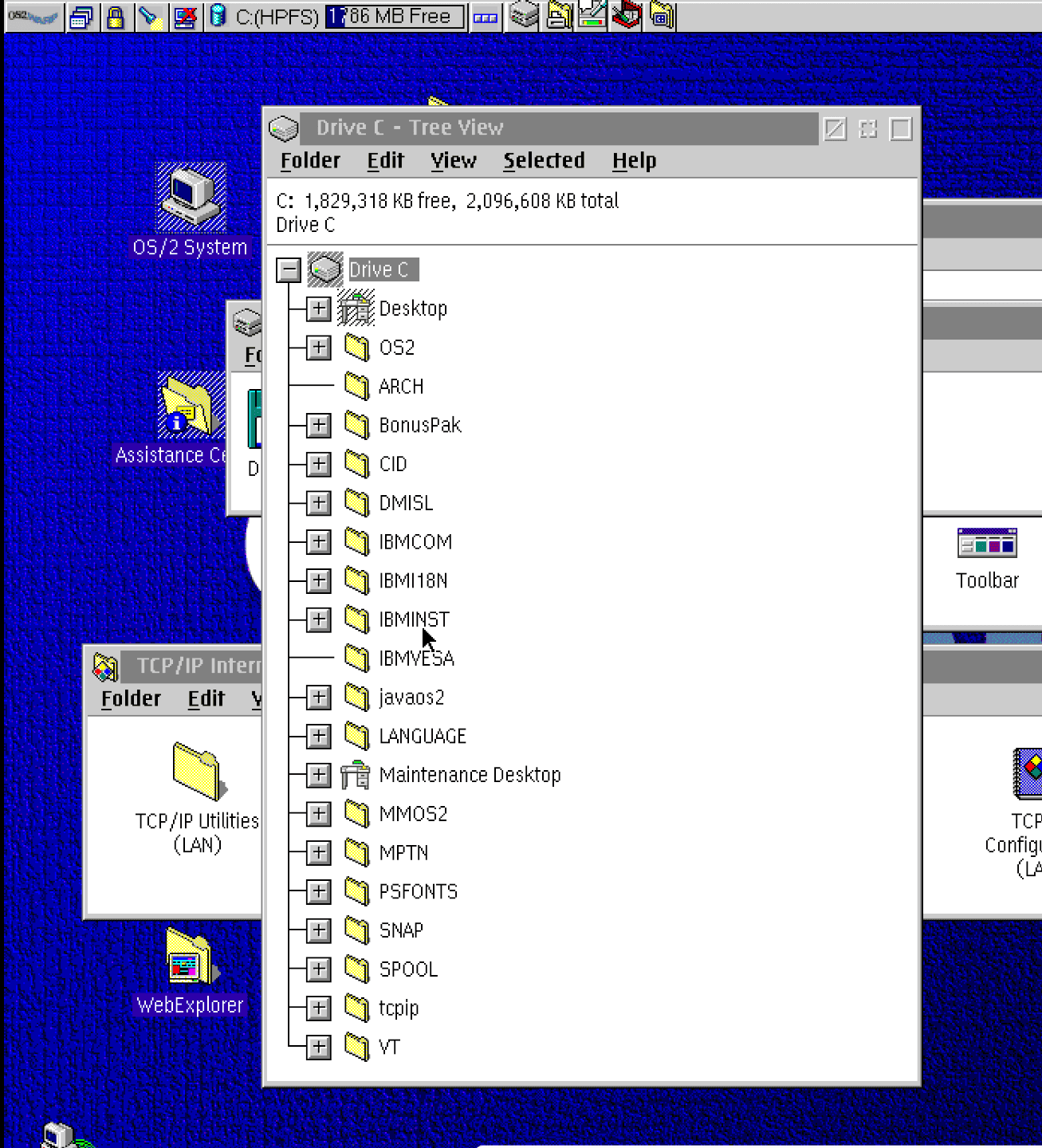This screenshot has width=1042, height=1148.
Task: Select the Desktop node in the tree view
Action: (x=413, y=308)
